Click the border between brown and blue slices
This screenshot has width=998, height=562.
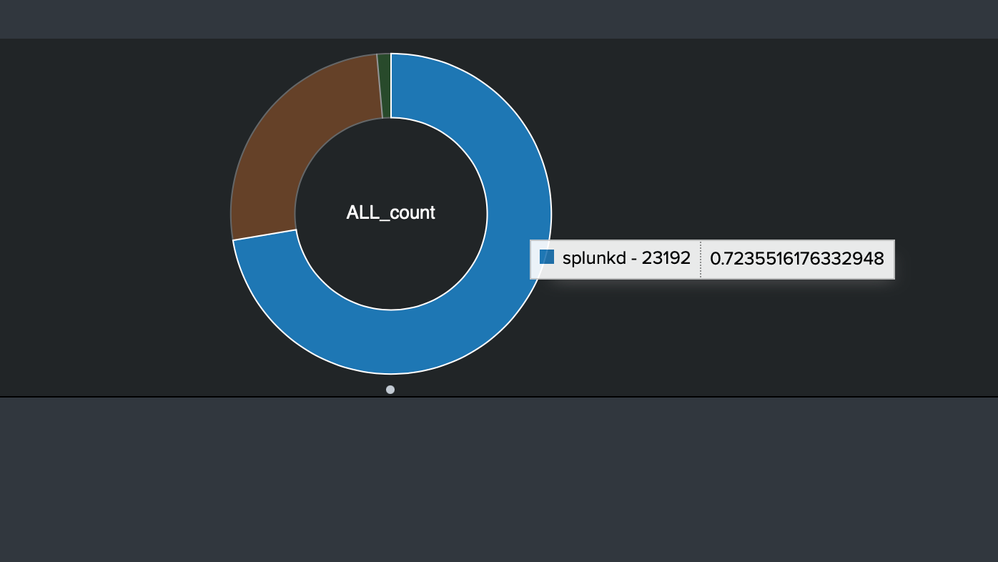[x=265, y=234]
